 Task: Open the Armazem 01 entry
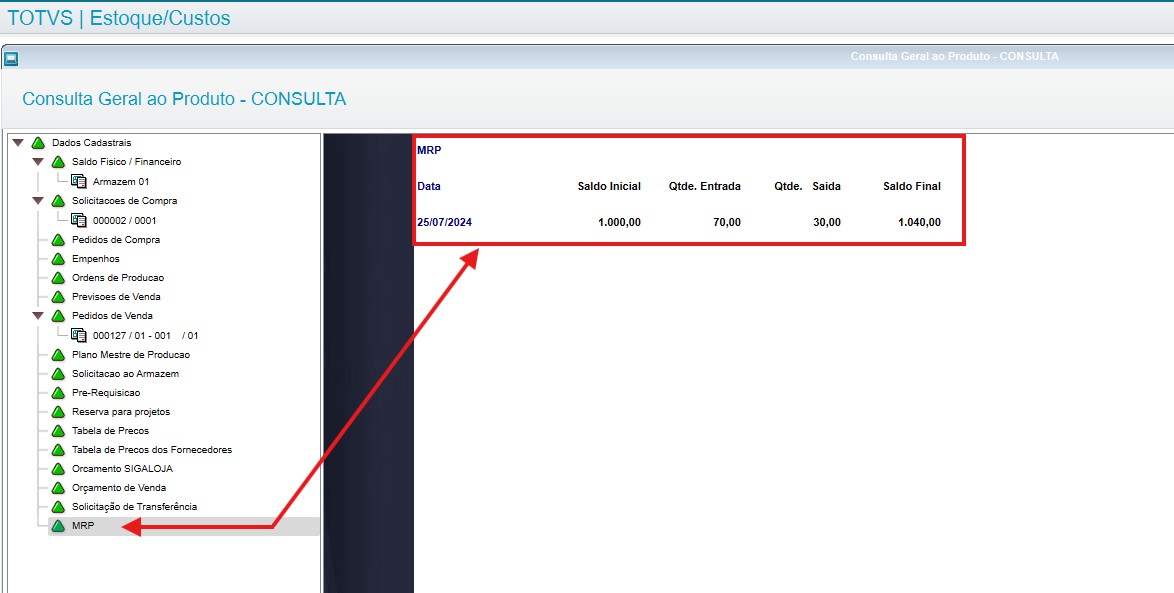pos(121,181)
